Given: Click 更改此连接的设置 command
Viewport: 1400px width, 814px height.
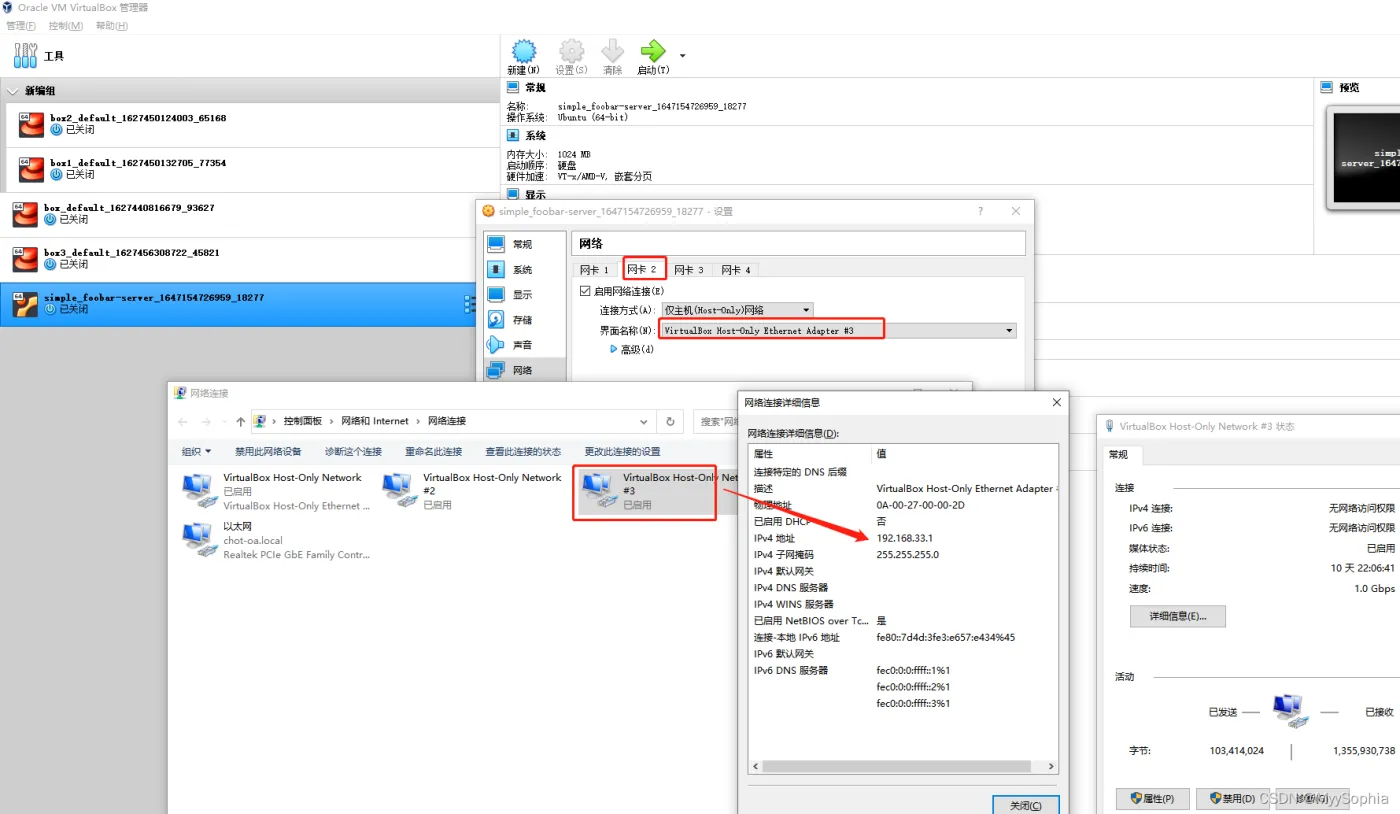Looking at the screenshot, I should [x=622, y=451].
